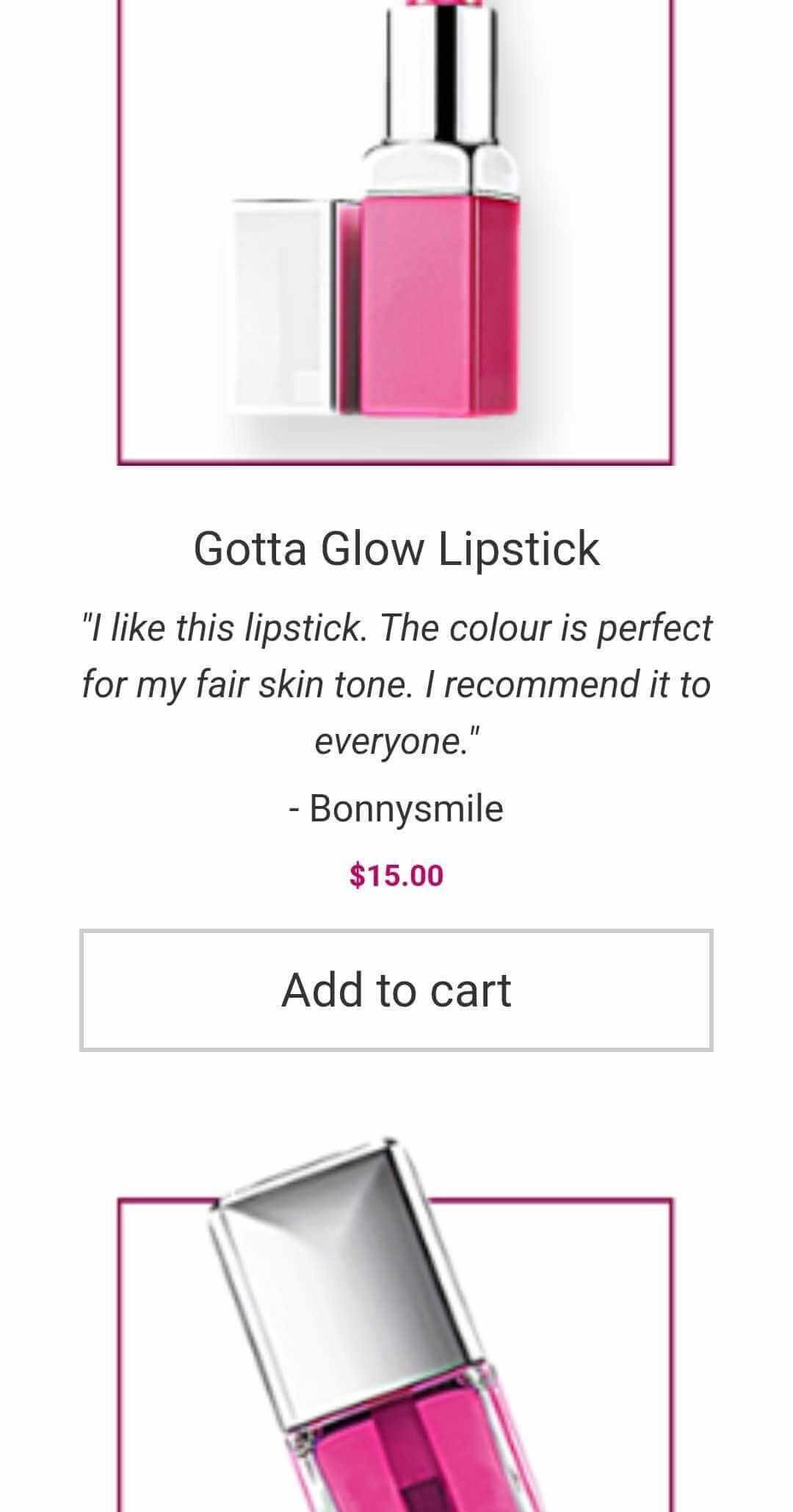Select the reviewer name Bonnysmile
The image size is (793, 1512).
[x=406, y=809]
